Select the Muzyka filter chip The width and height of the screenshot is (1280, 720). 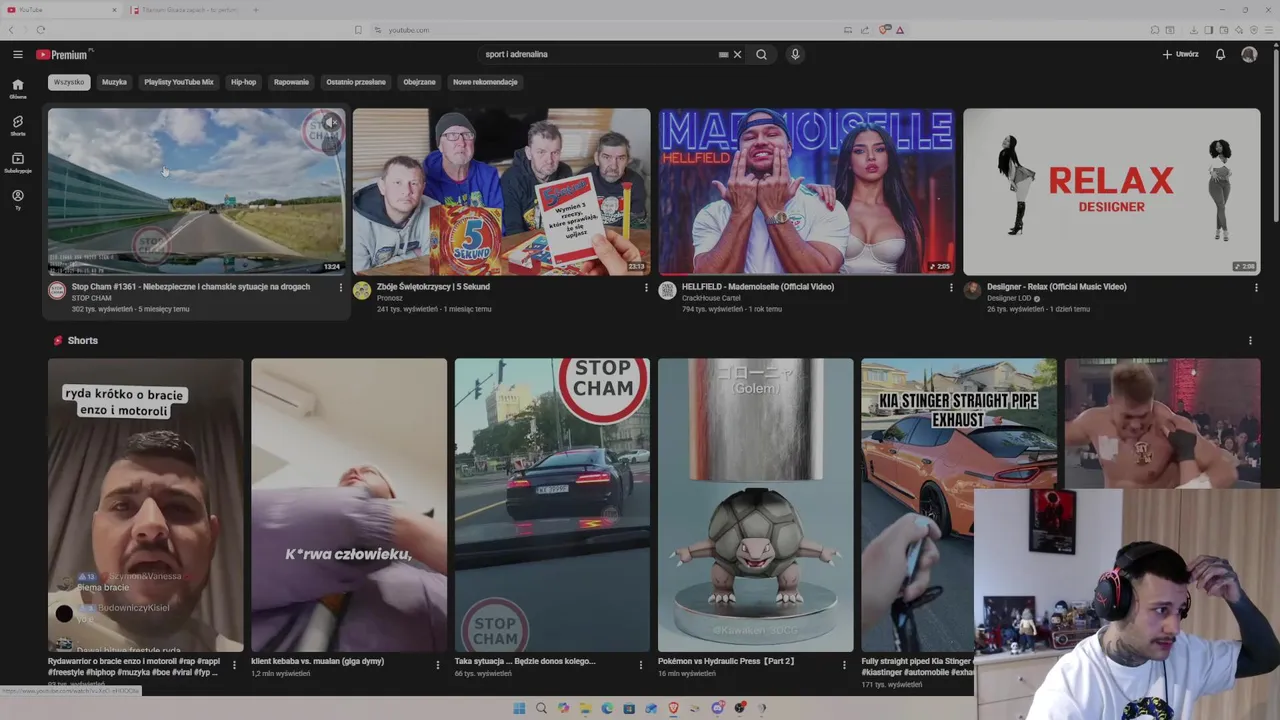[x=114, y=82]
